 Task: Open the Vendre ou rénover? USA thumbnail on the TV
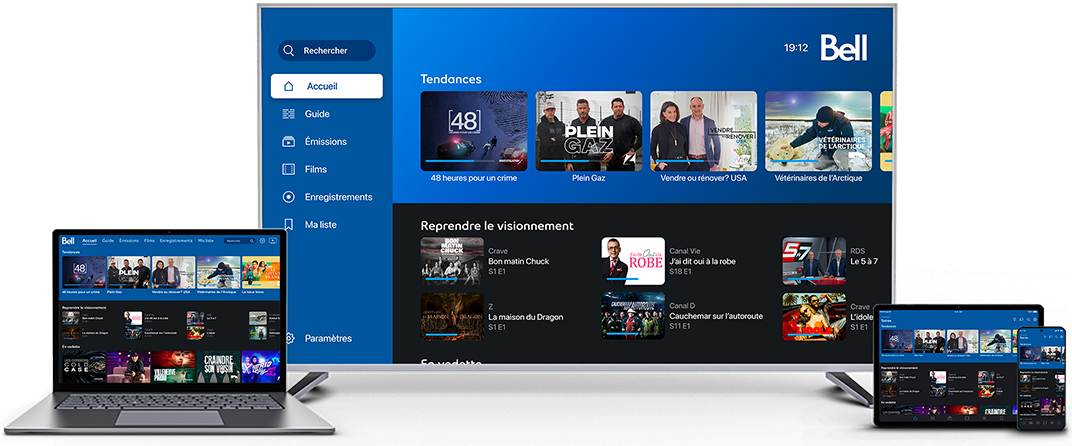[704, 131]
